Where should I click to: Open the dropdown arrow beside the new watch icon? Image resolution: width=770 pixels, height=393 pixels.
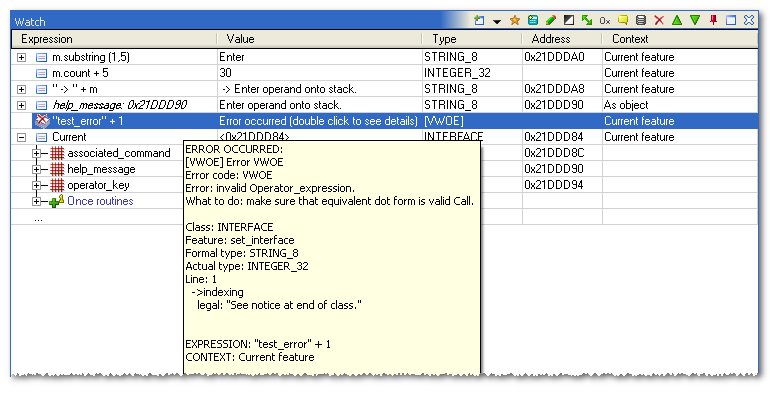[x=497, y=22]
